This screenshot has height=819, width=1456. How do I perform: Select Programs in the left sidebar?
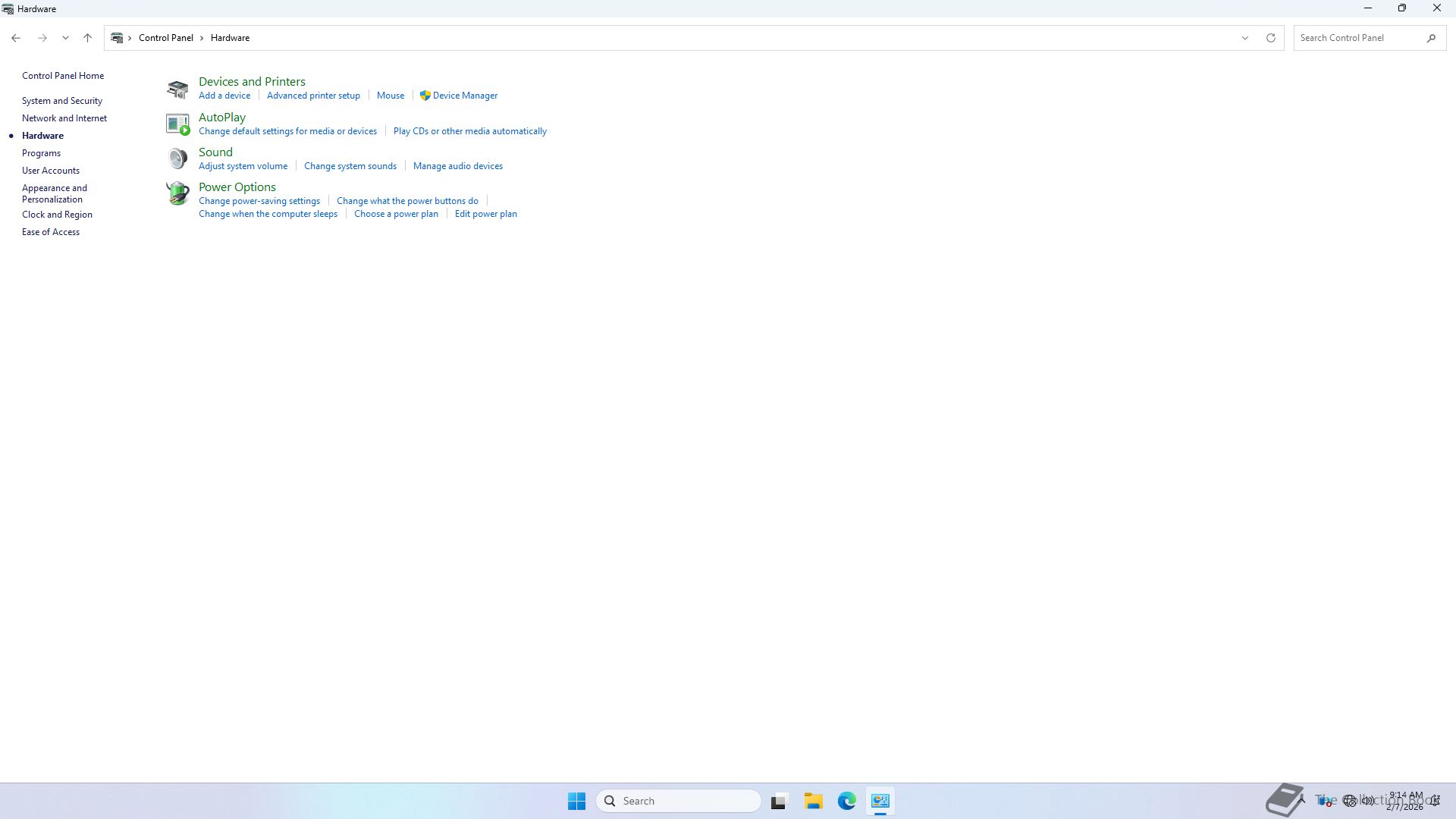pyautogui.click(x=41, y=153)
